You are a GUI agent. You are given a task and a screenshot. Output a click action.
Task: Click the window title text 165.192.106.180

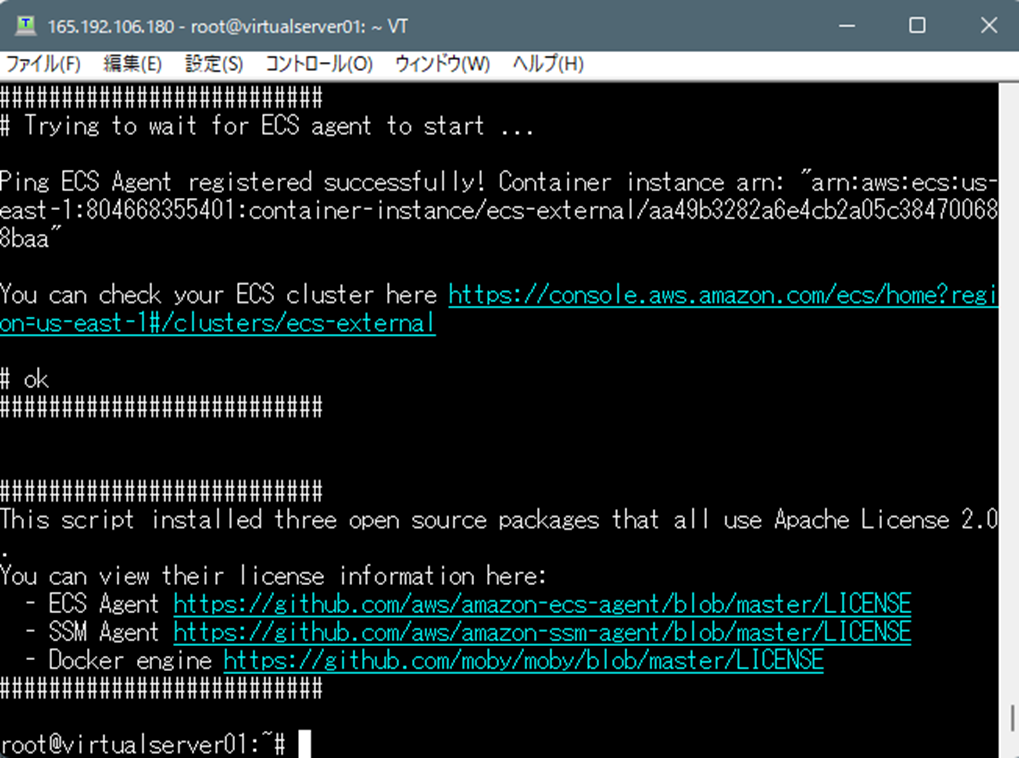tap(111, 27)
